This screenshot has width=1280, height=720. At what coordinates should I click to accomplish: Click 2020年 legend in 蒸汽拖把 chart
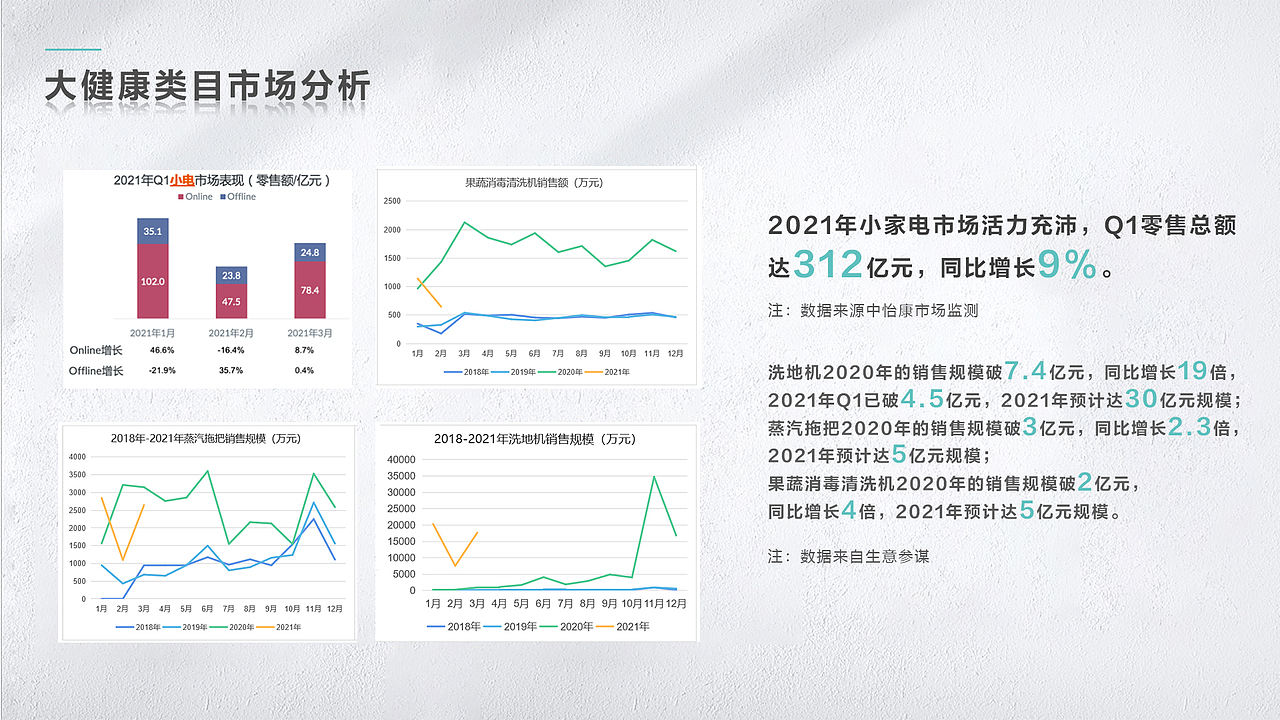point(233,627)
